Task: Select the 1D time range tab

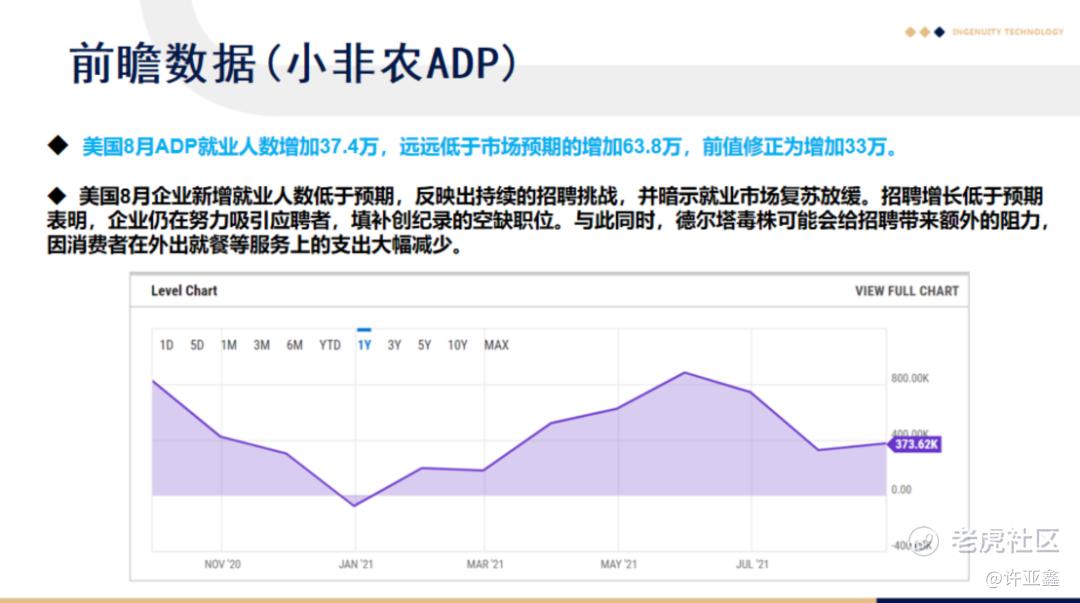Action: coord(166,345)
